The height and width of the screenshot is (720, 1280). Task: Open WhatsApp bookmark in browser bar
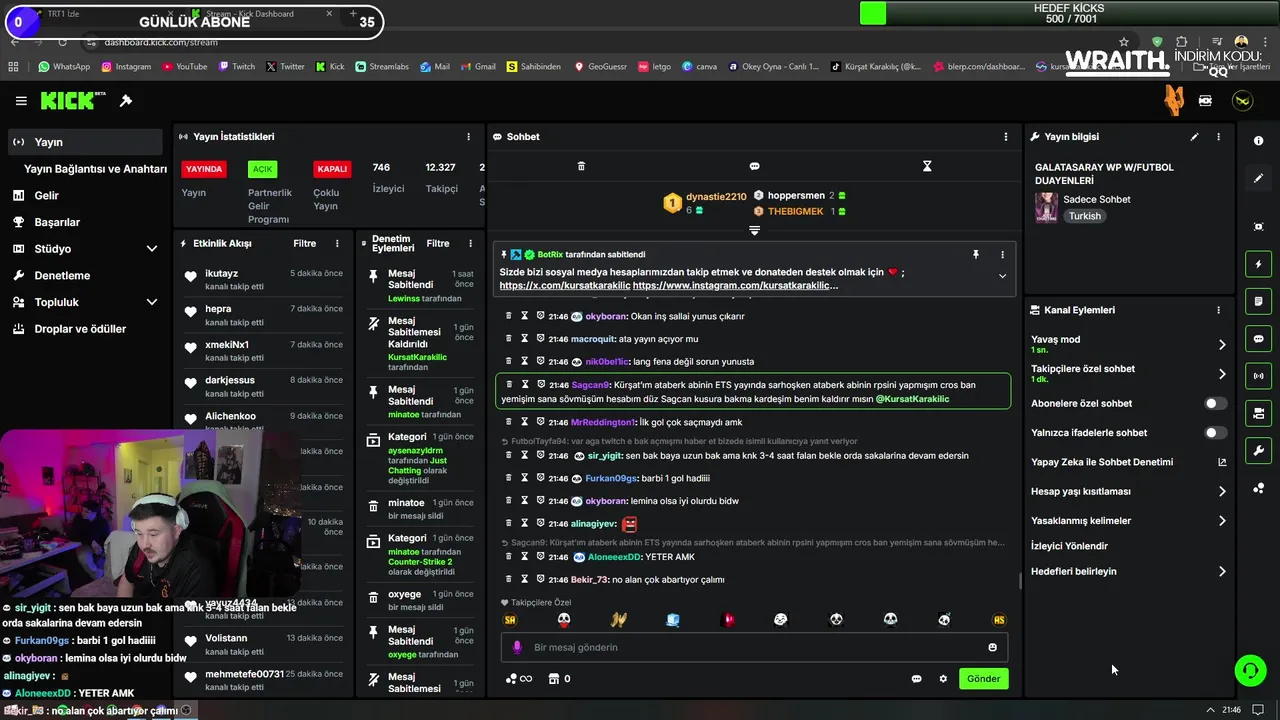point(64,67)
